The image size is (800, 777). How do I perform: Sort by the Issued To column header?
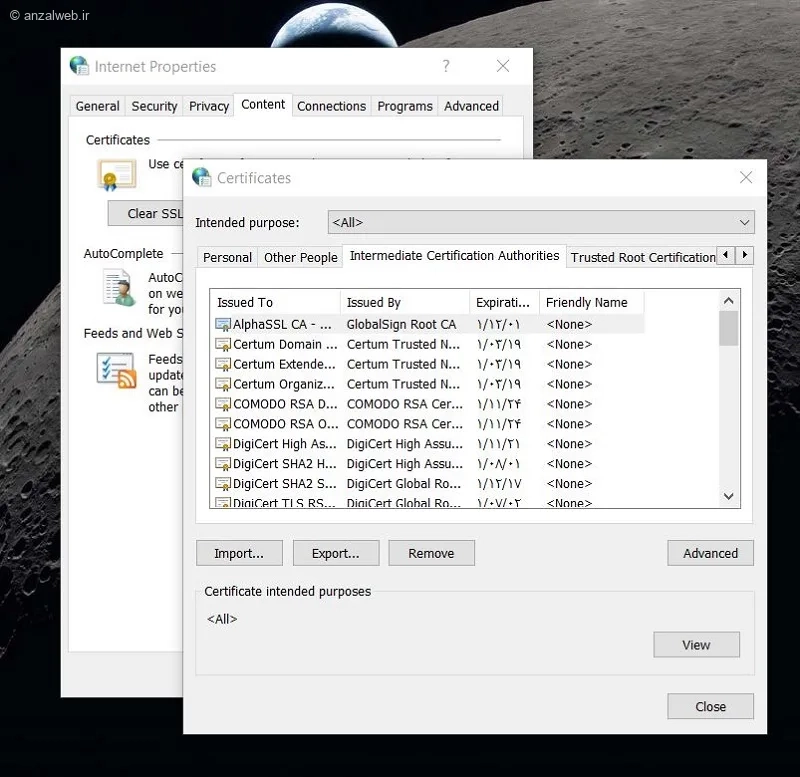coord(275,303)
